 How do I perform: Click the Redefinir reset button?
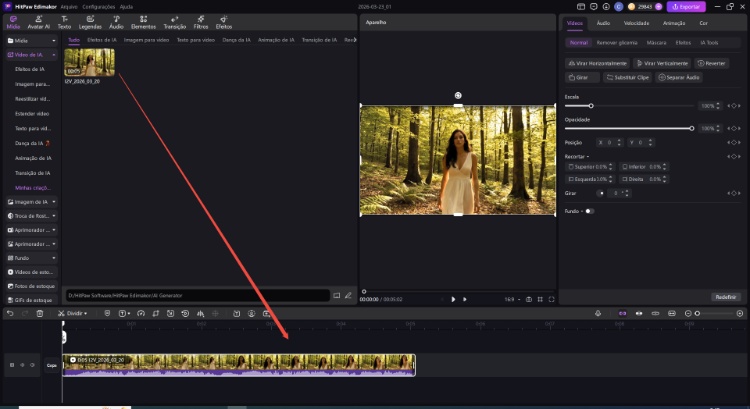click(726, 297)
